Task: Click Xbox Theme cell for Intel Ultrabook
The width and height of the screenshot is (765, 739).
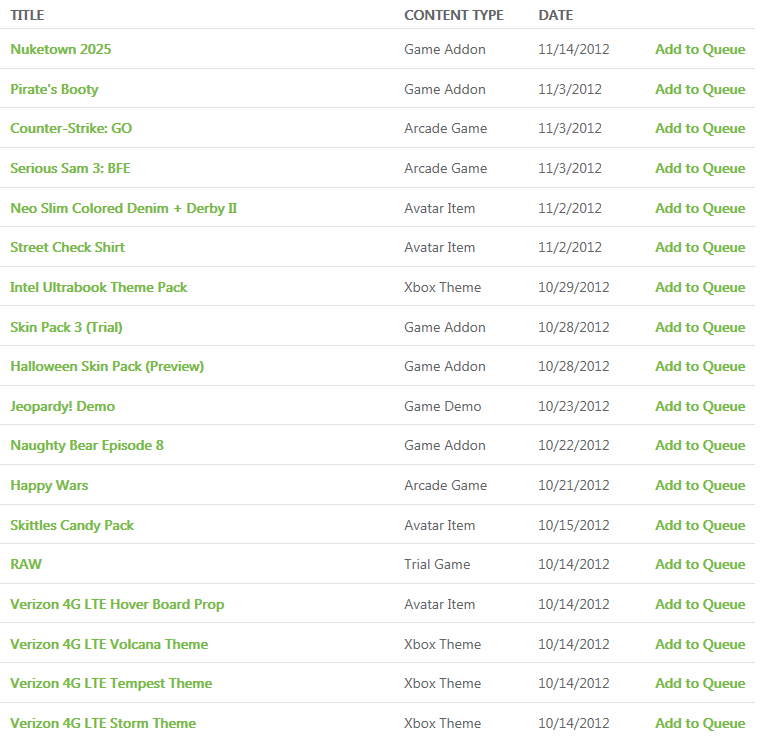Action: pos(443,287)
